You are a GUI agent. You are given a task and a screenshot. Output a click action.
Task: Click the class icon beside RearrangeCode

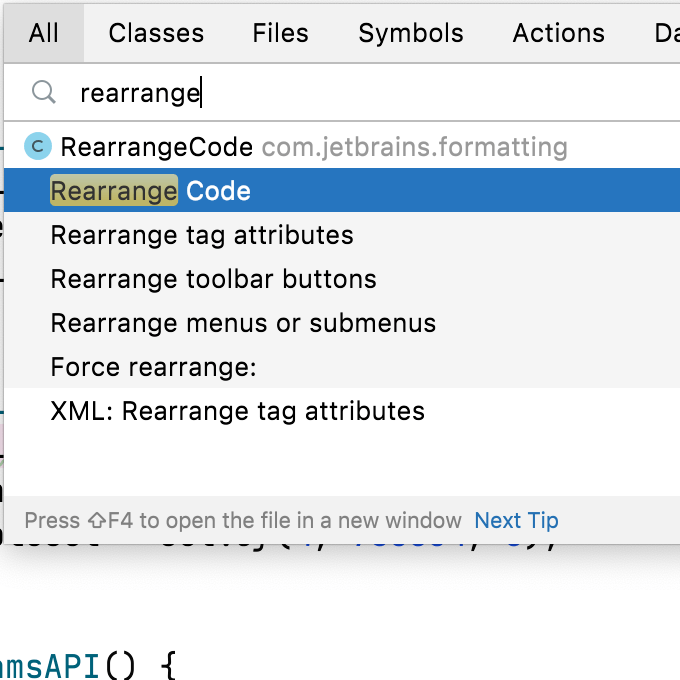point(38,147)
